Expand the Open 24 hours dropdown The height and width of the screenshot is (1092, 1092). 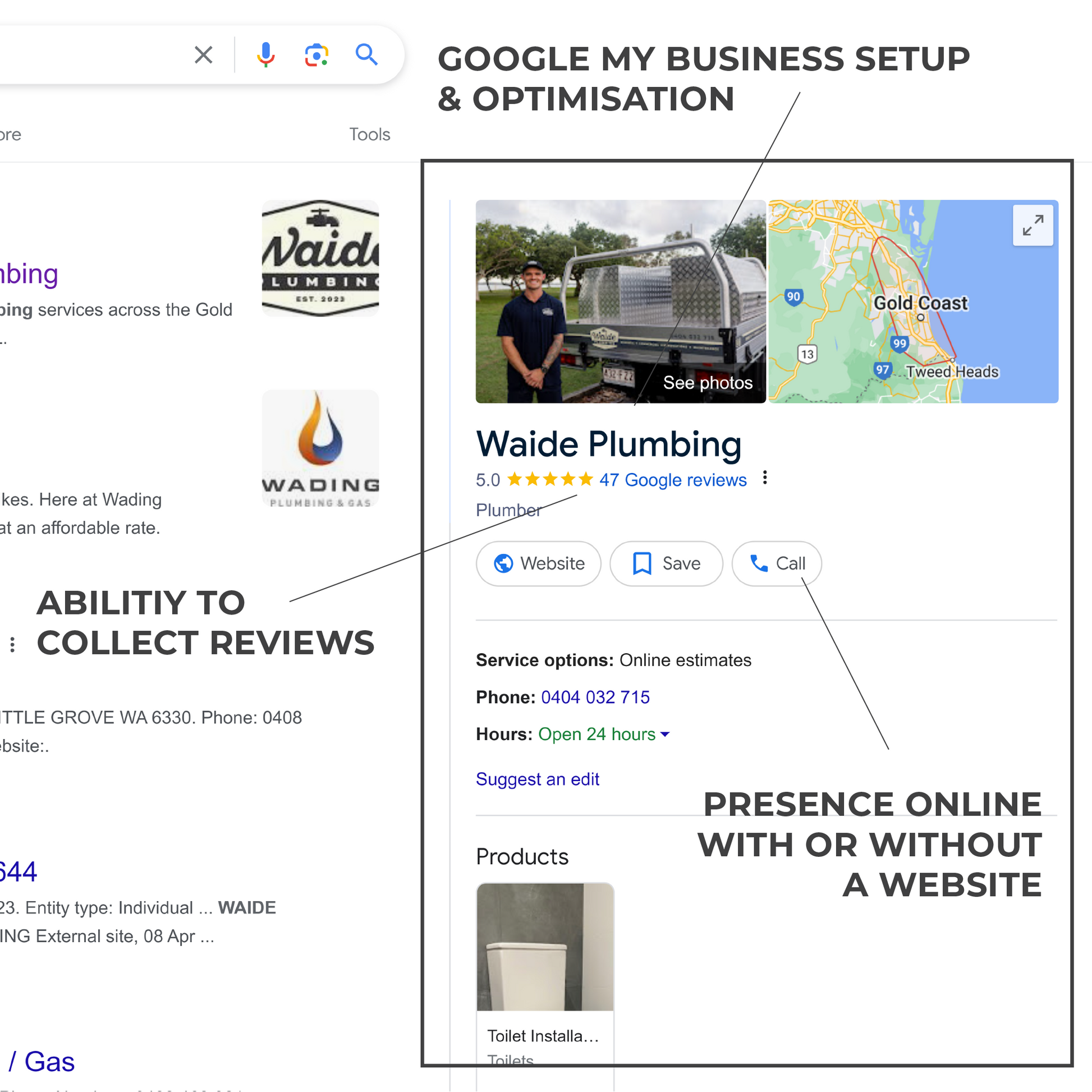tap(604, 734)
